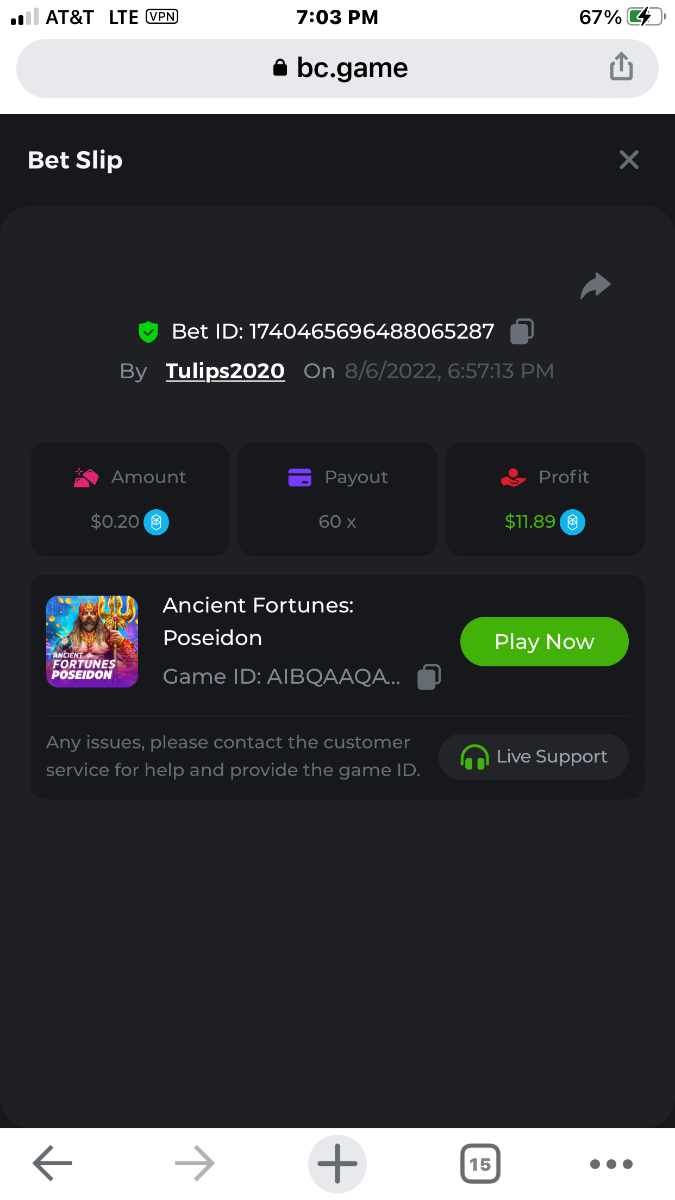
Task: Show the 15 open tabs
Action: pos(480,1164)
